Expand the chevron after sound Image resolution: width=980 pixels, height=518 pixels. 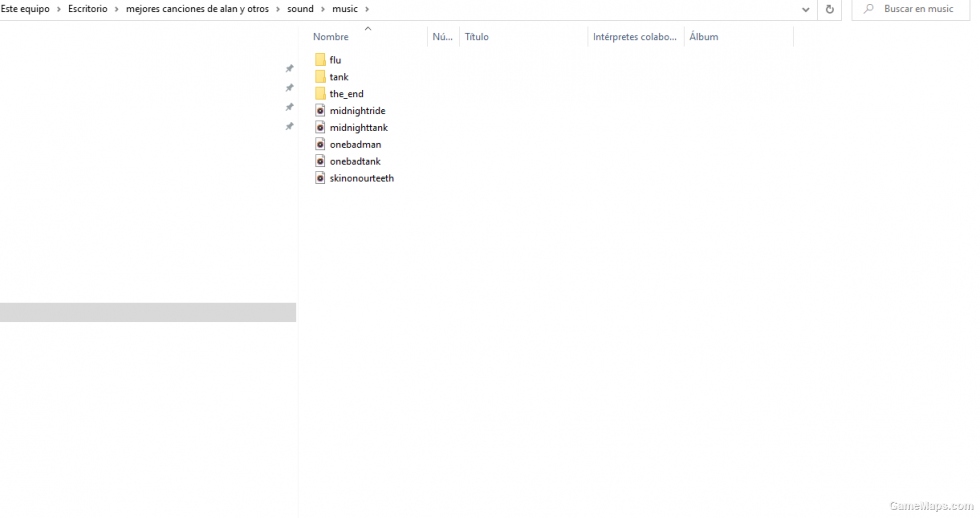323,9
